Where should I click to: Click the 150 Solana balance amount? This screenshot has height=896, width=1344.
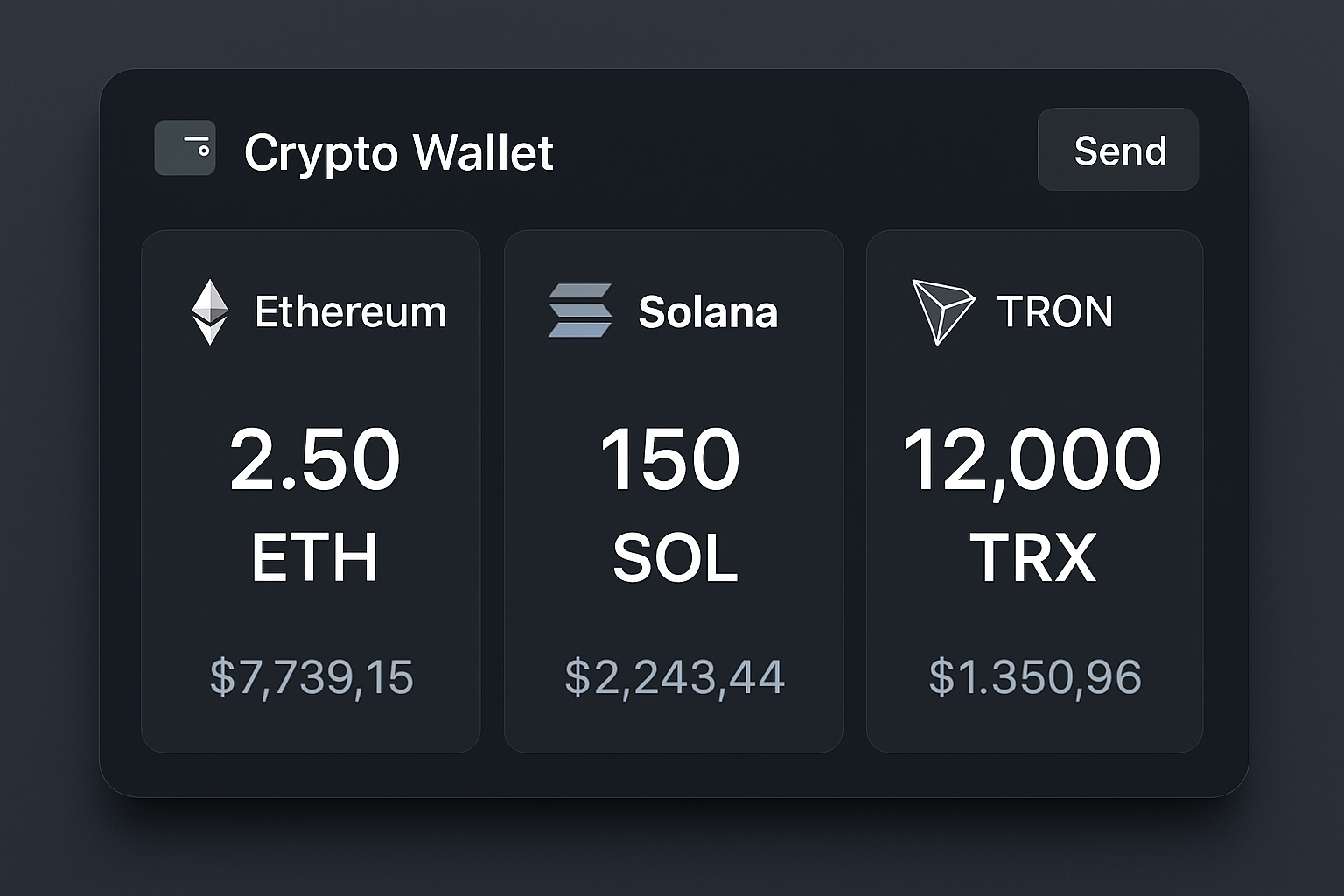[x=670, y=459]
